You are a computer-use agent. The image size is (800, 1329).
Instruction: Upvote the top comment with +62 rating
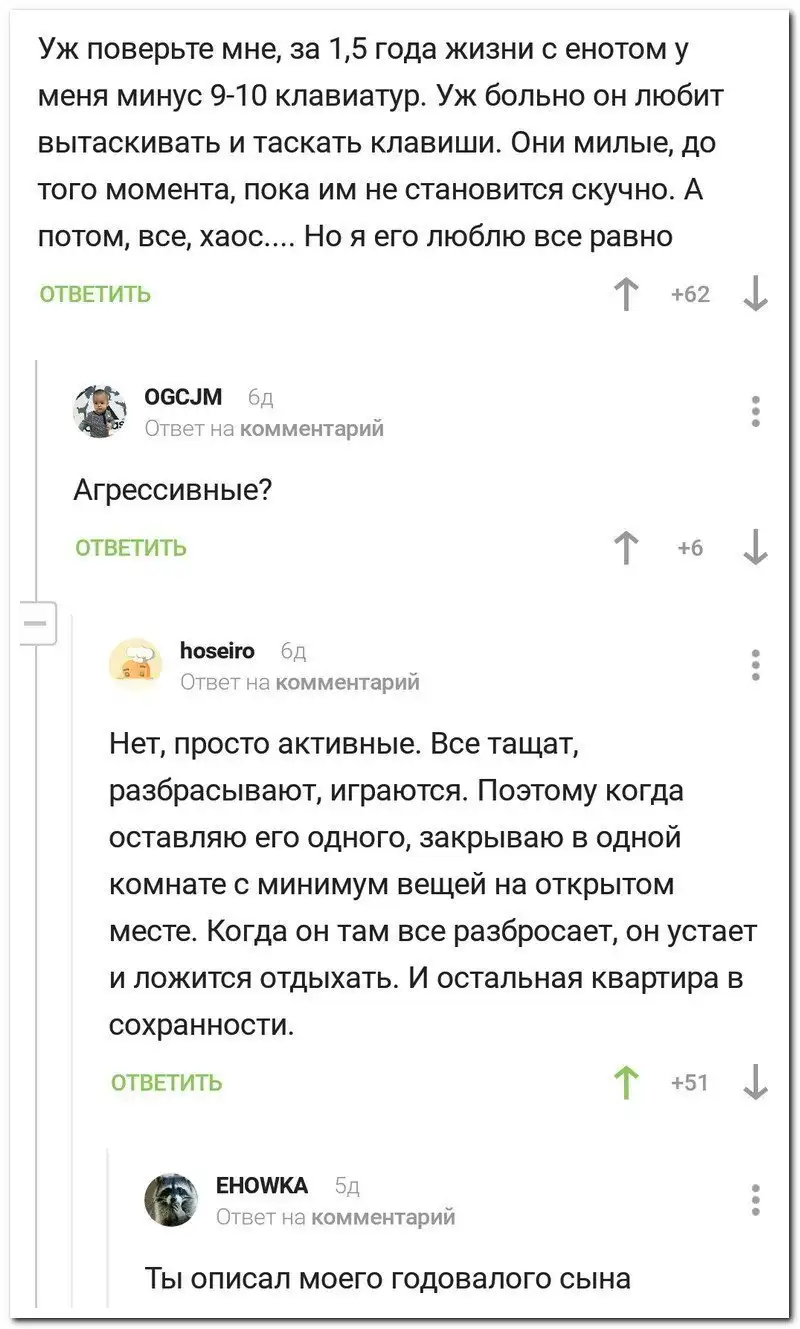tap(626, 295)
